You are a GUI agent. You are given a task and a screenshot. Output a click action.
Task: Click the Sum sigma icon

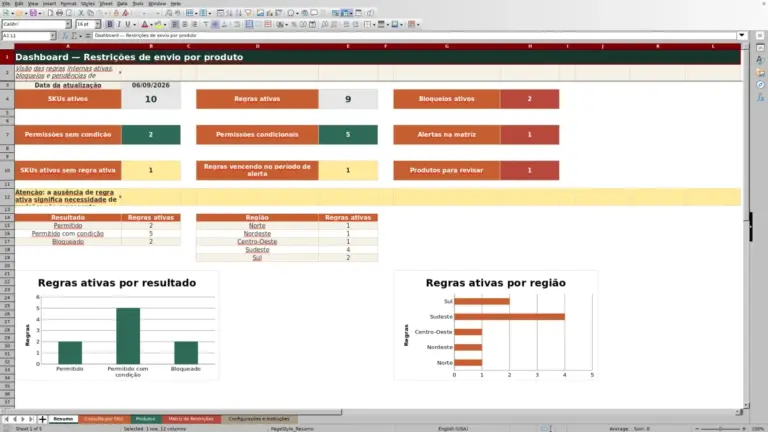pyautogui.click(x=74, y=36)
